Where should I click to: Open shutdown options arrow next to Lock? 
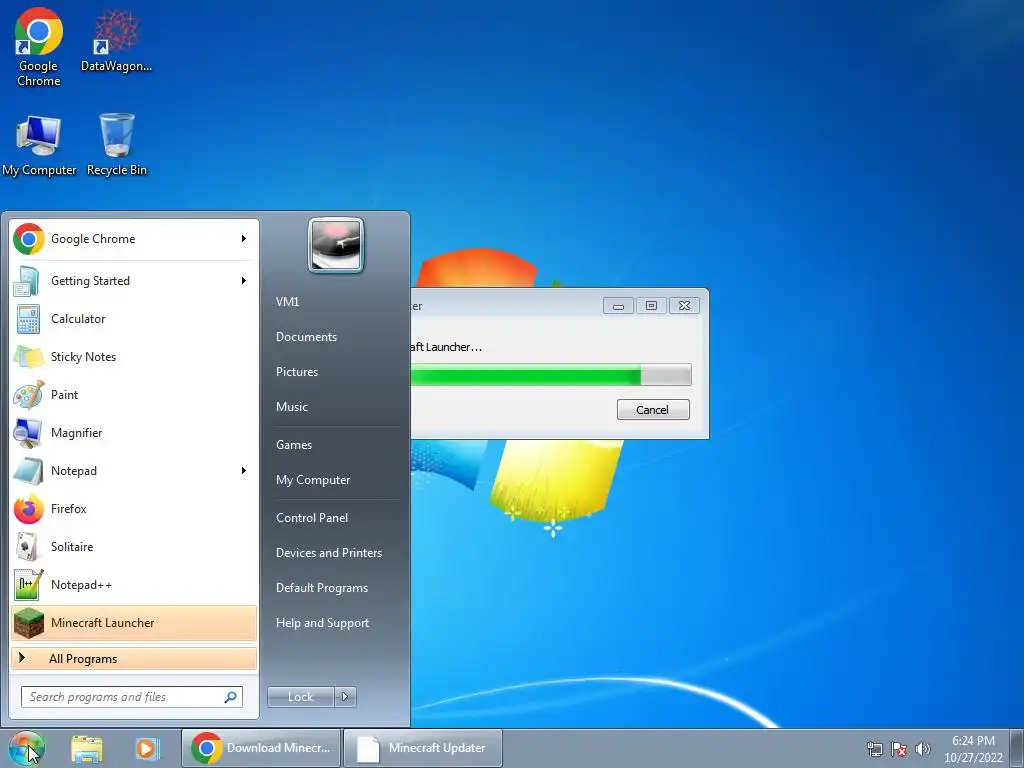tap(345, 697)
